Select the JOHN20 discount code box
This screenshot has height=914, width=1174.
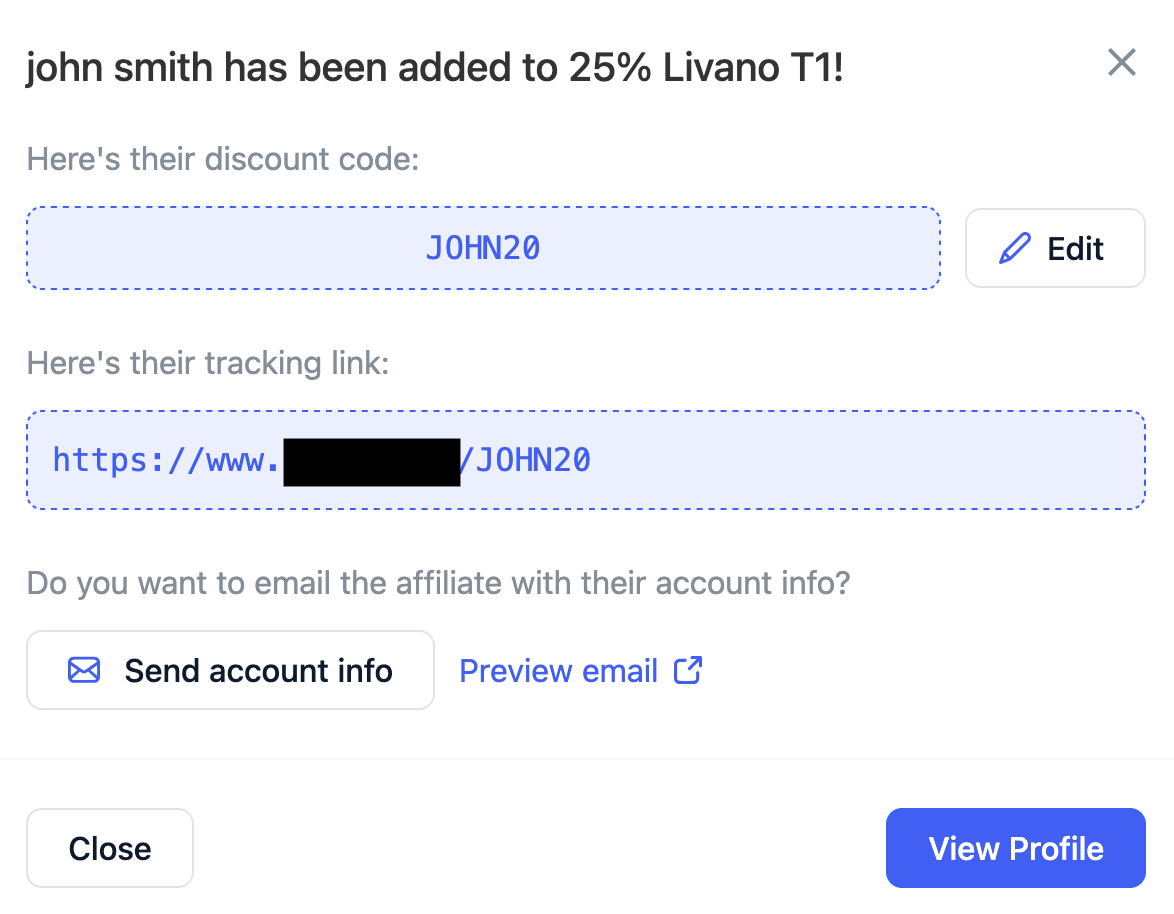(x=483, y=248)
